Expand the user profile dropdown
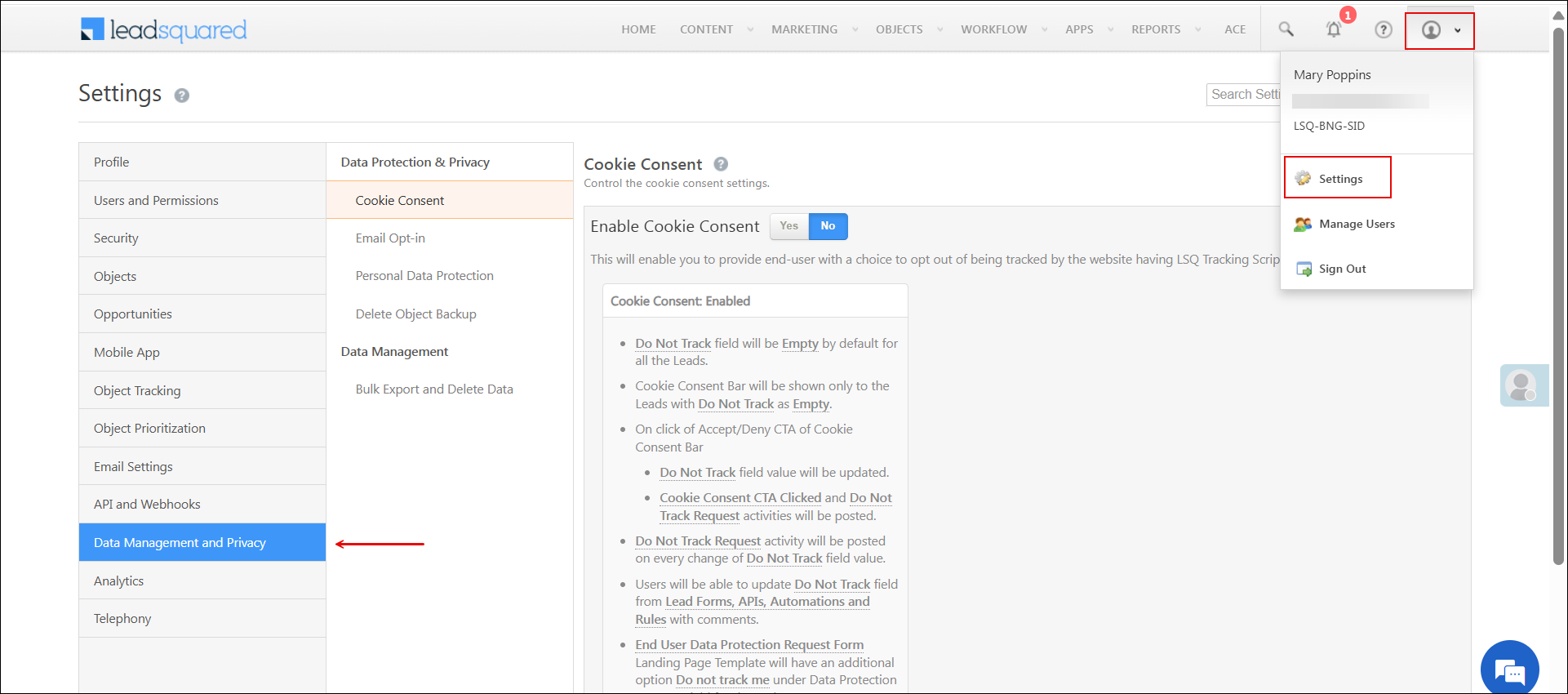 [x=1439, y=30]
